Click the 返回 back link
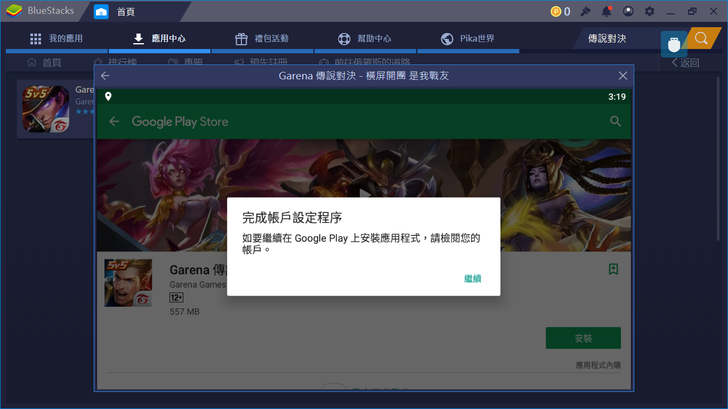 (685, 63)
